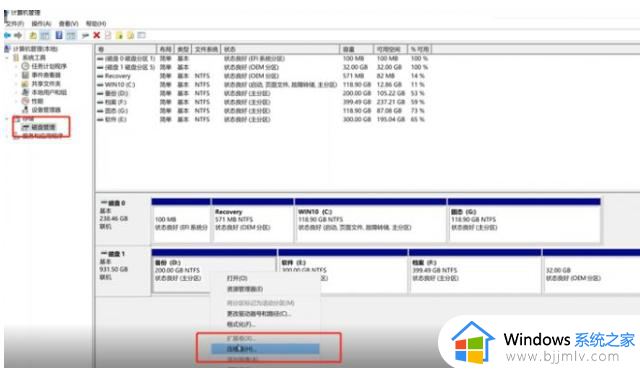The image size is (640, 370).
Task: Click the blue Help toolbar icon
Action: click(59, 35)
